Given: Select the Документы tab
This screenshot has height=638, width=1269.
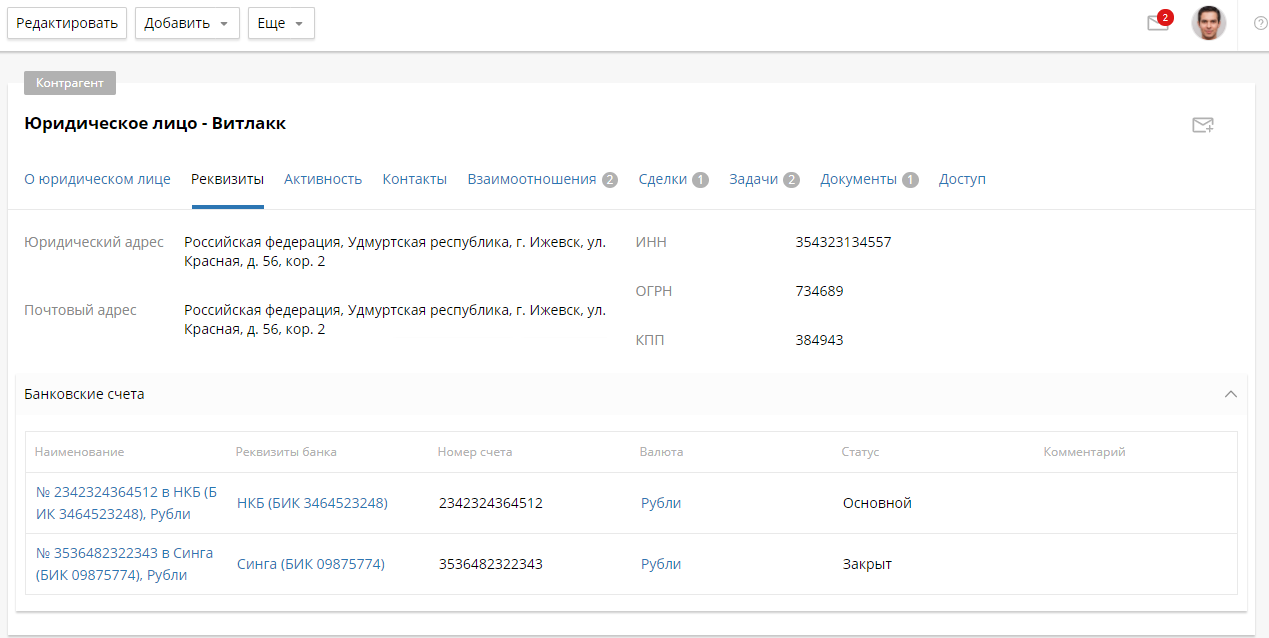Looking at the screenshot, I should point(858,179).
